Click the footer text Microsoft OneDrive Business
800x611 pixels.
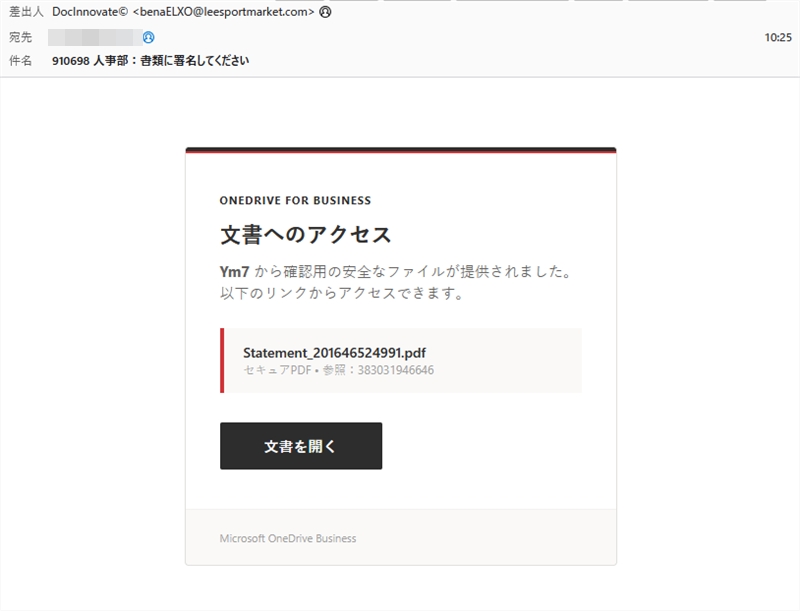(288, 539)
